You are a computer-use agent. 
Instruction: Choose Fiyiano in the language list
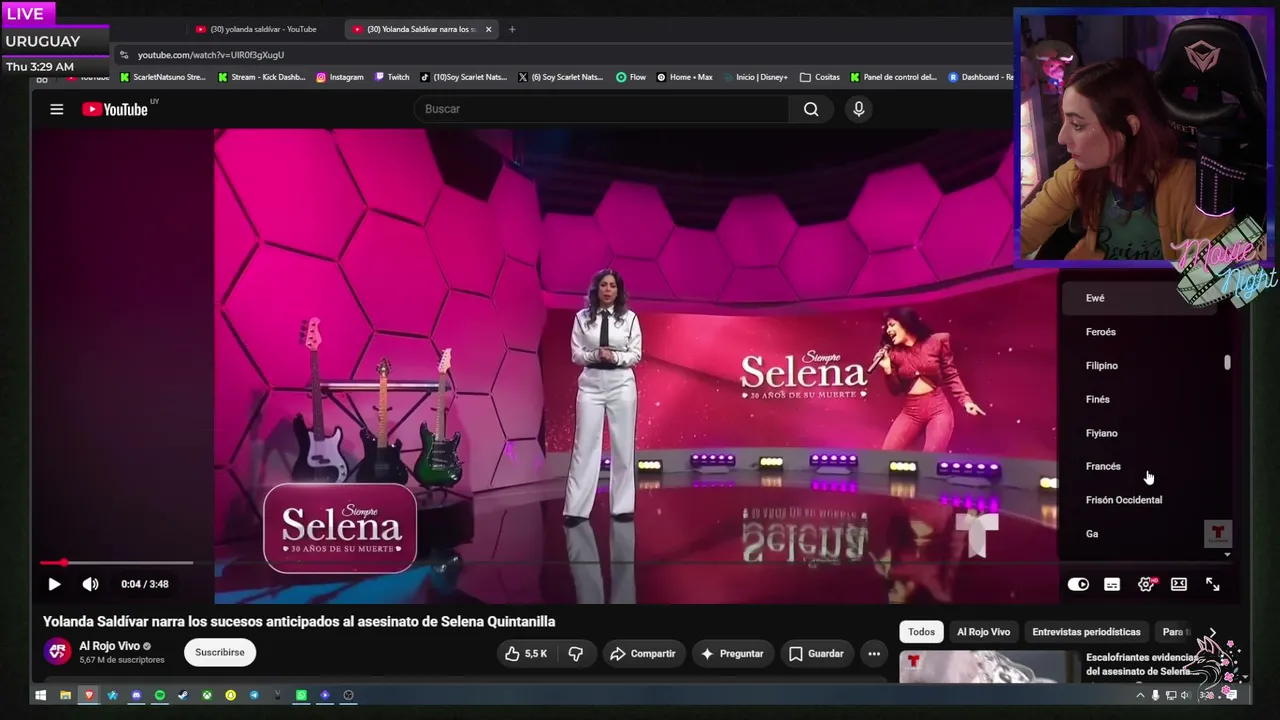(1140, 433)
